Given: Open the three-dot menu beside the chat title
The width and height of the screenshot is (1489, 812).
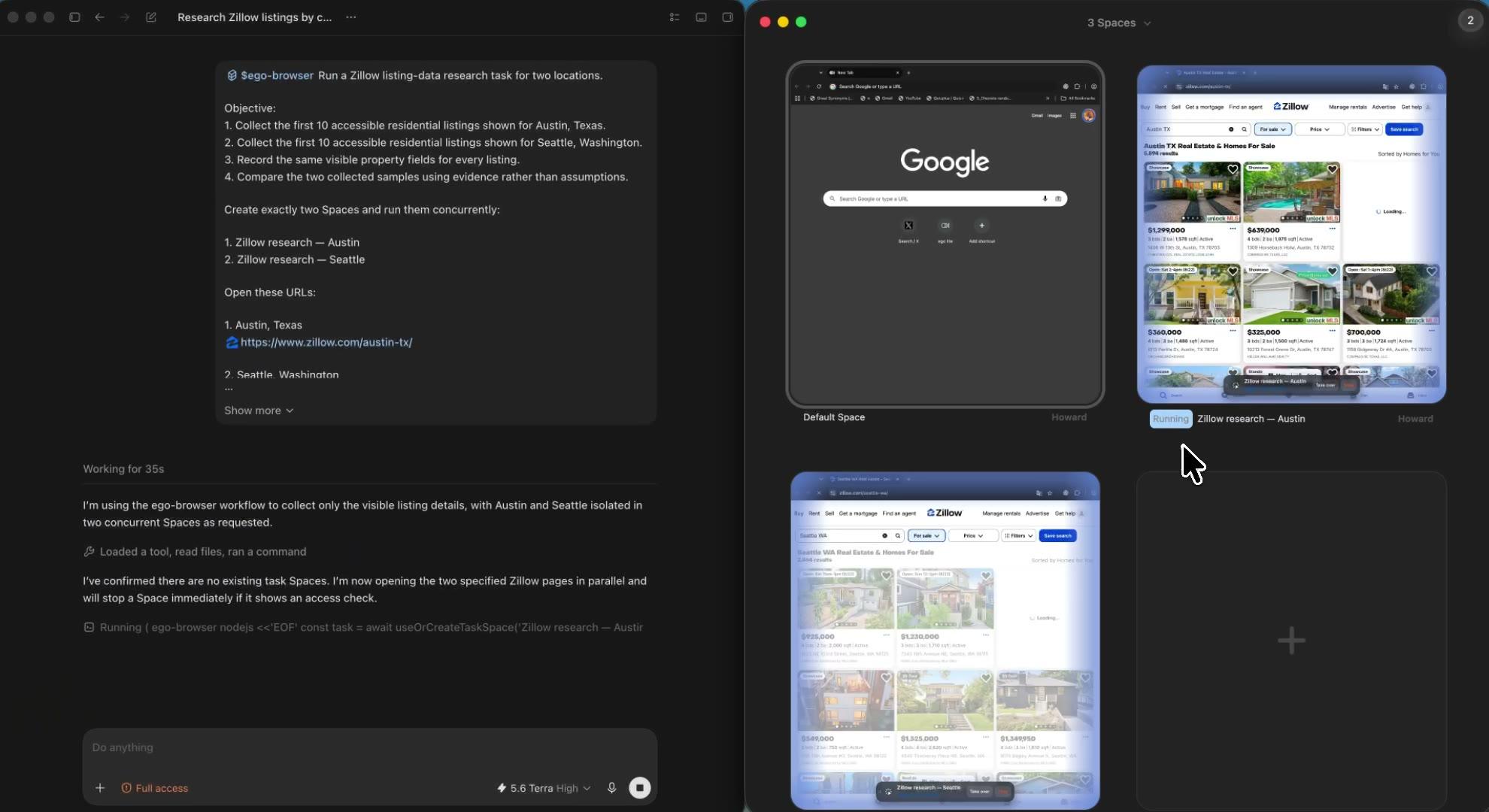Looking at the screenshot, I should click(351, 17).
